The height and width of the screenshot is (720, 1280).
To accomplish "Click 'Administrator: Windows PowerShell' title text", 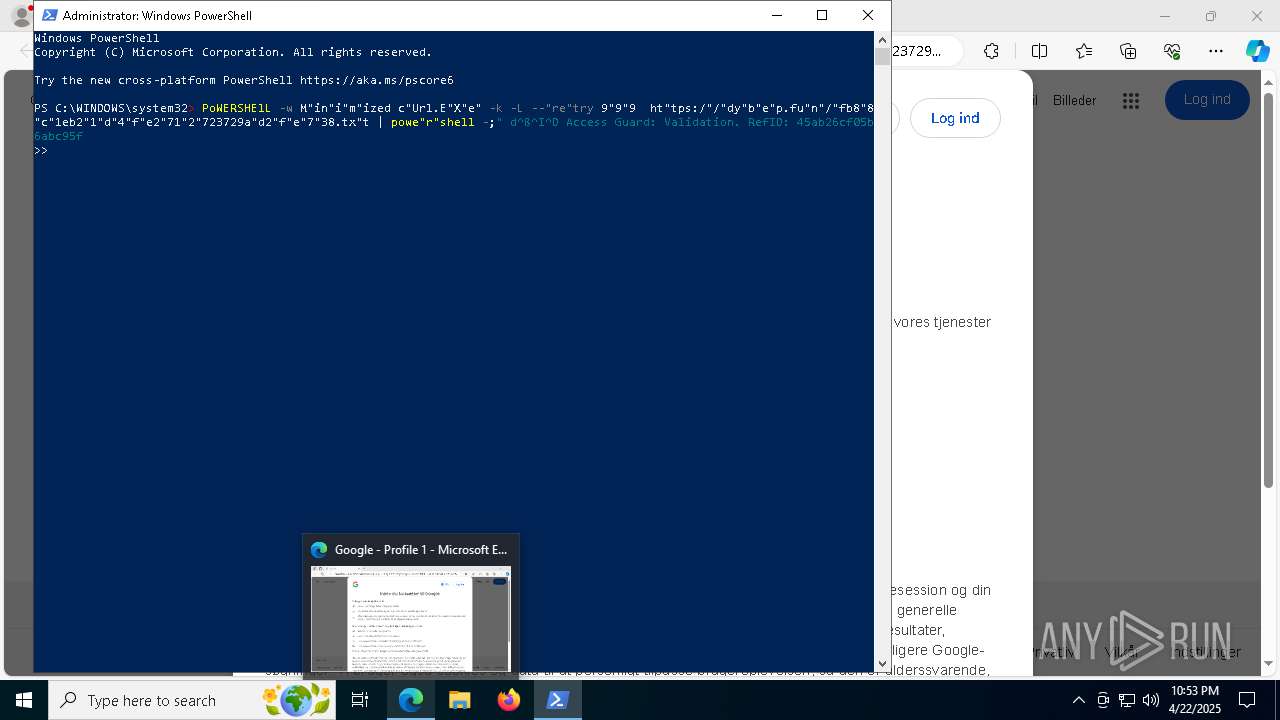I will tap(157, 16).
